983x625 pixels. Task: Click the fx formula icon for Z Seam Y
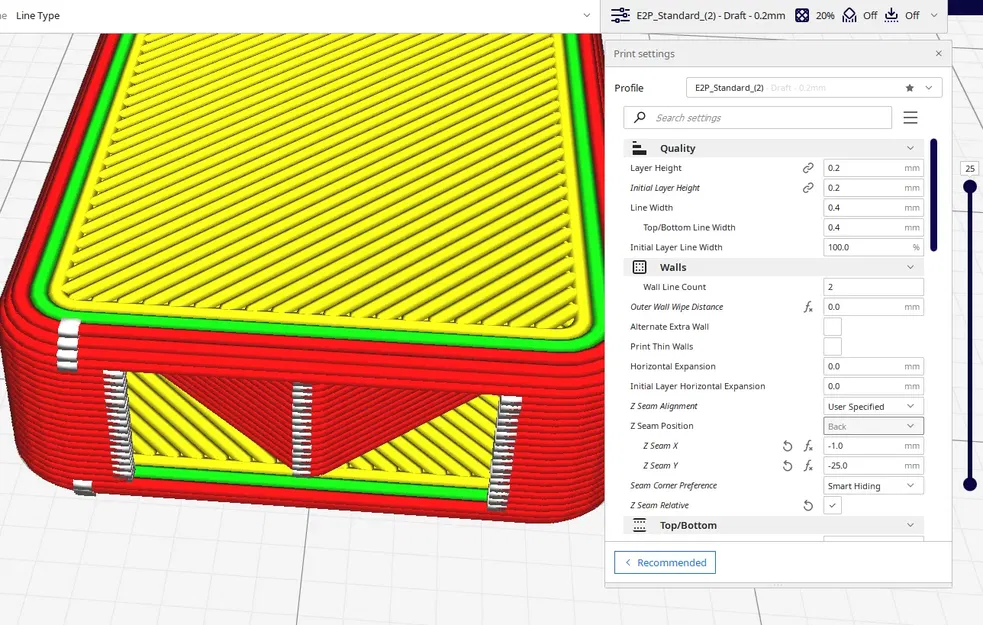pyautogui.click(x=808, y=466)
